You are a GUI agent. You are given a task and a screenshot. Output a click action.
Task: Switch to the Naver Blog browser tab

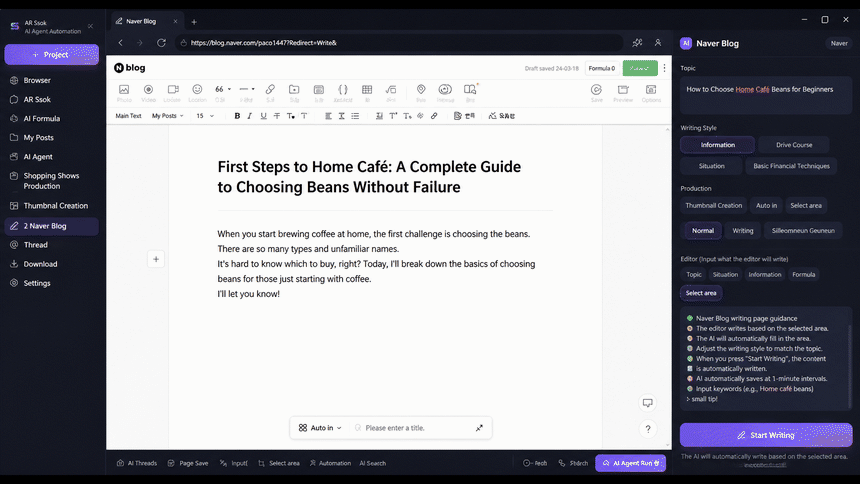[x=146, y=21]
